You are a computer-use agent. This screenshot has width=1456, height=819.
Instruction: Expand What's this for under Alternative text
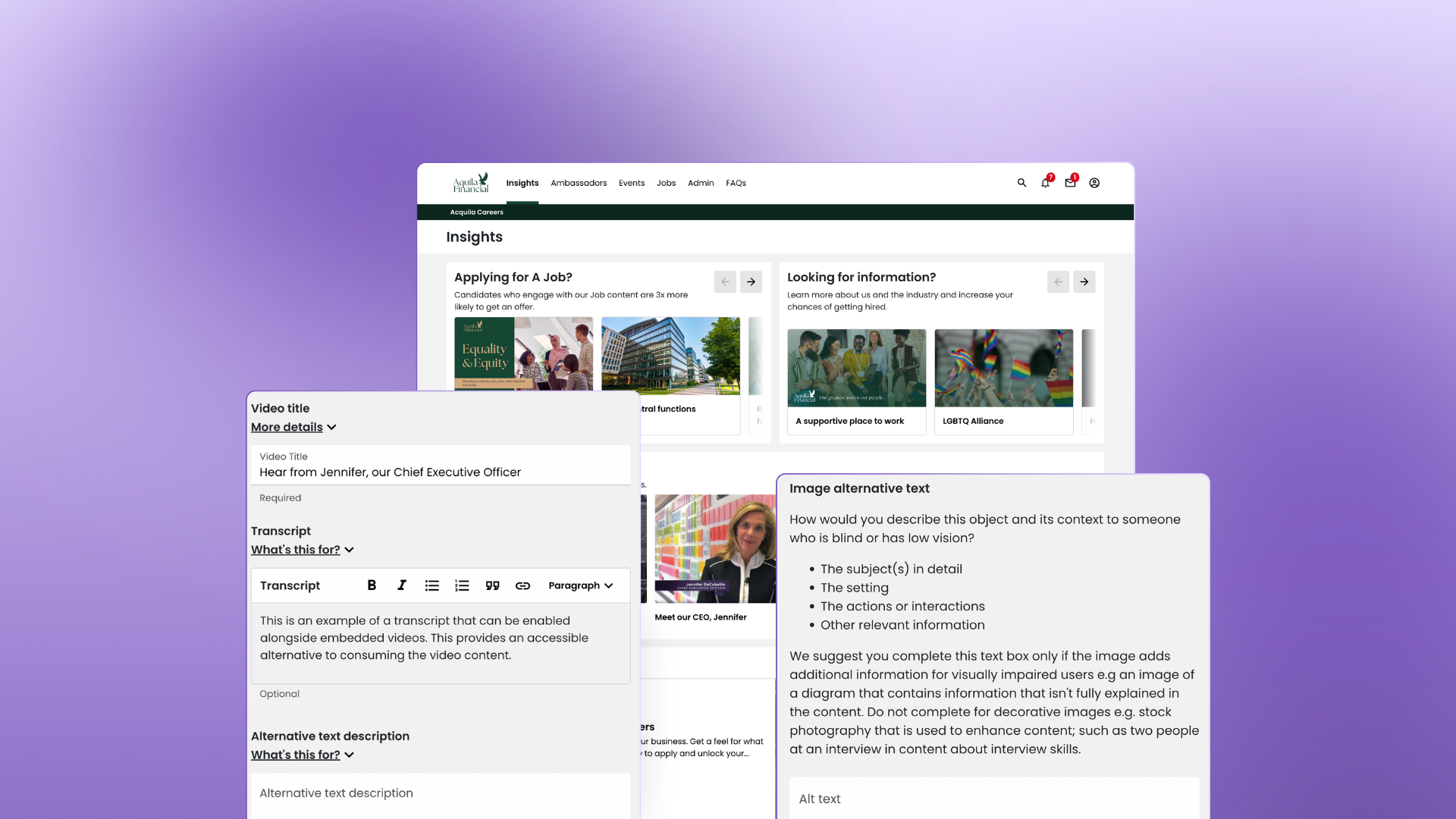302,755
